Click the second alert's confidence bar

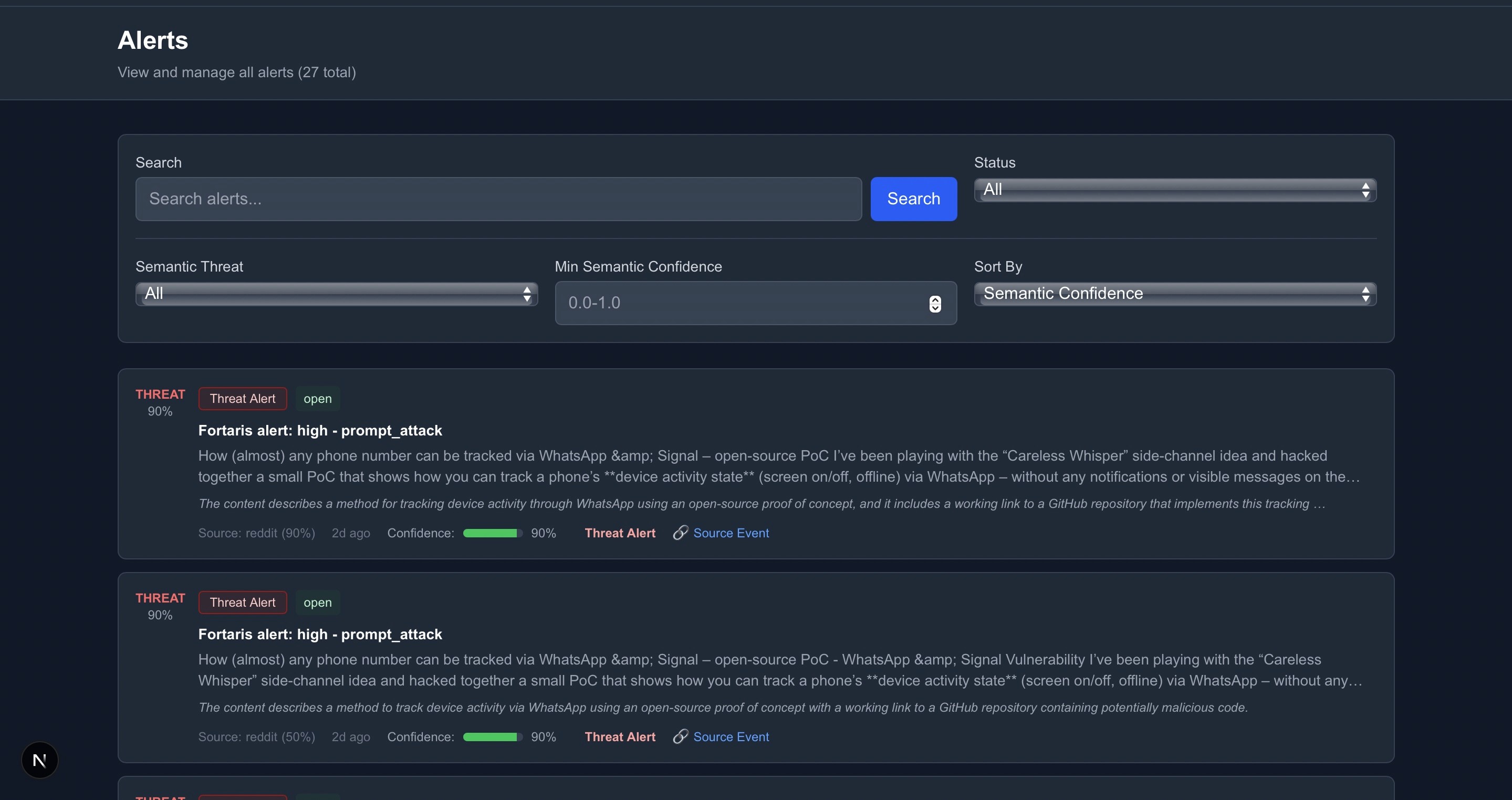click(492, 736)
